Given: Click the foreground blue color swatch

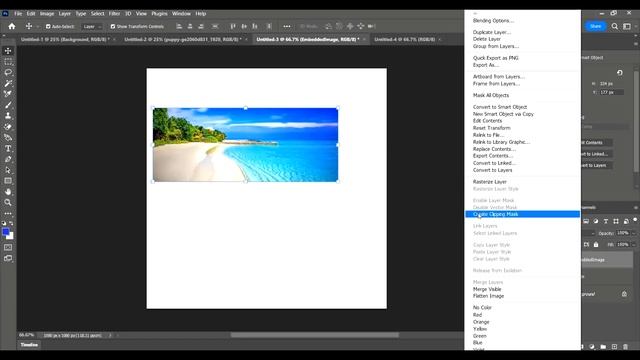Looking at the screenshot, I should click(x=6, y=232).
